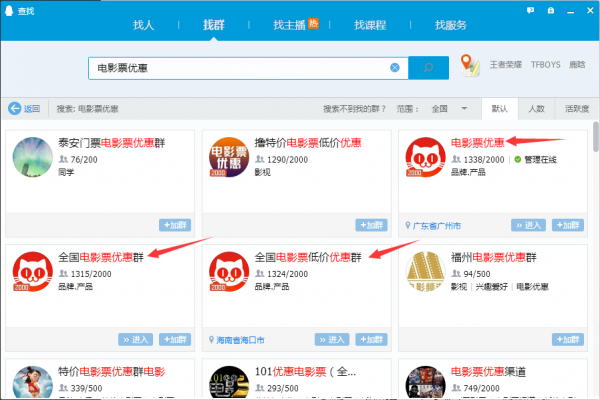
Task: Click hot keyword 鹿晗
Action: 577,65
